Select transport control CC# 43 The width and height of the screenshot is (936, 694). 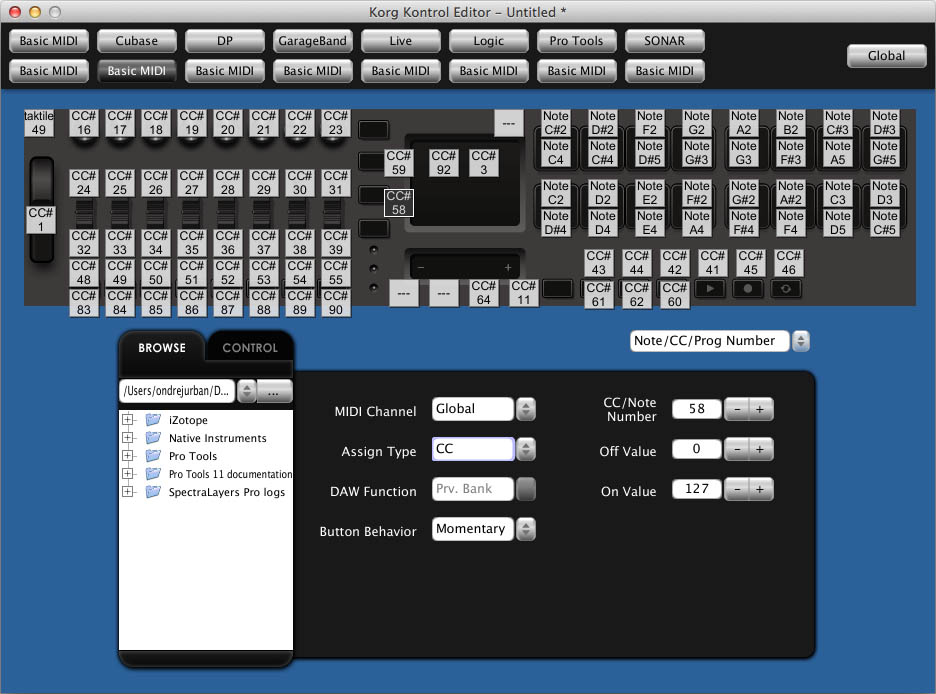pos(599,263)
